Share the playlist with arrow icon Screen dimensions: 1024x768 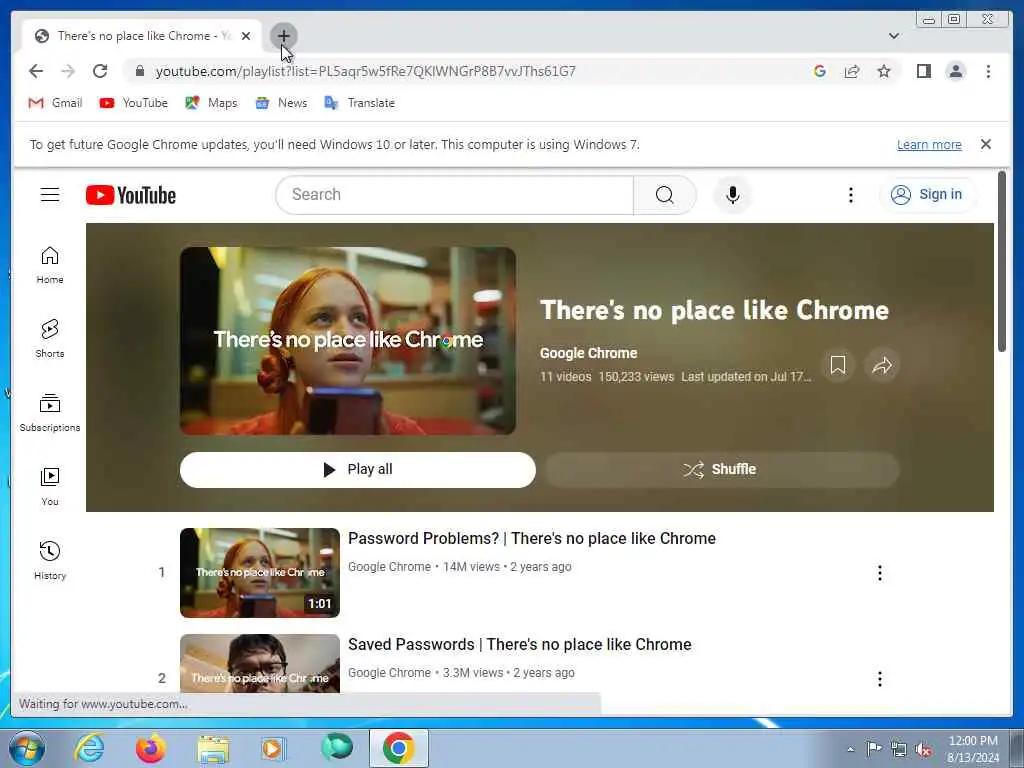(x=882, y=365)
